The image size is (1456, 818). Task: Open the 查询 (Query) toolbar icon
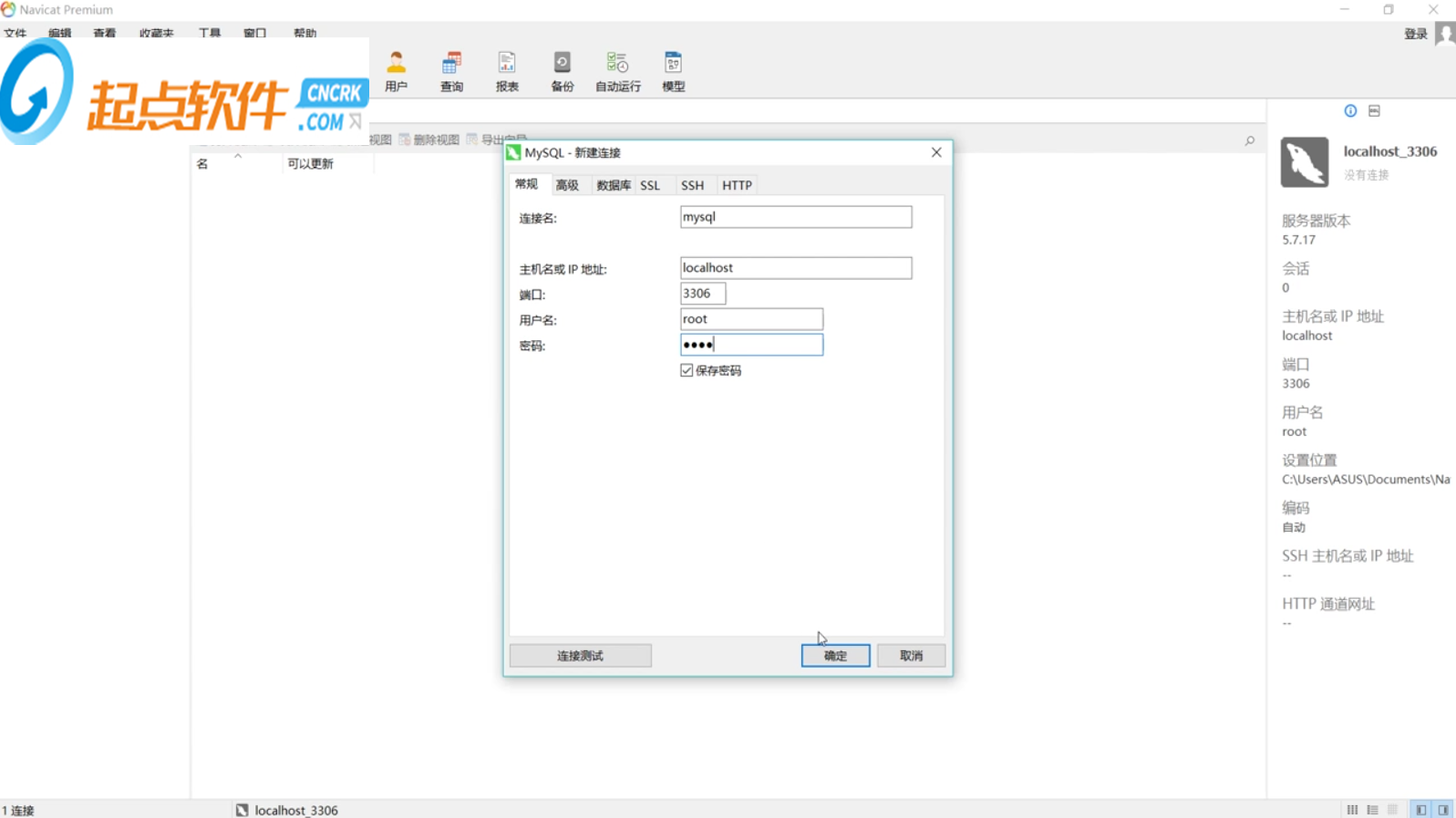[451, 72]
